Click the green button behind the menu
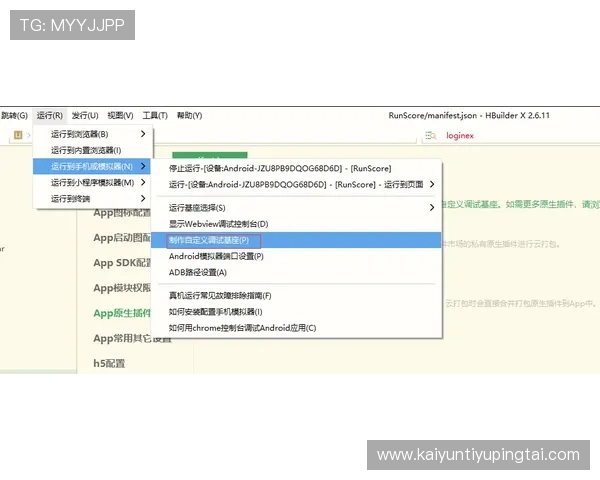 210,155
